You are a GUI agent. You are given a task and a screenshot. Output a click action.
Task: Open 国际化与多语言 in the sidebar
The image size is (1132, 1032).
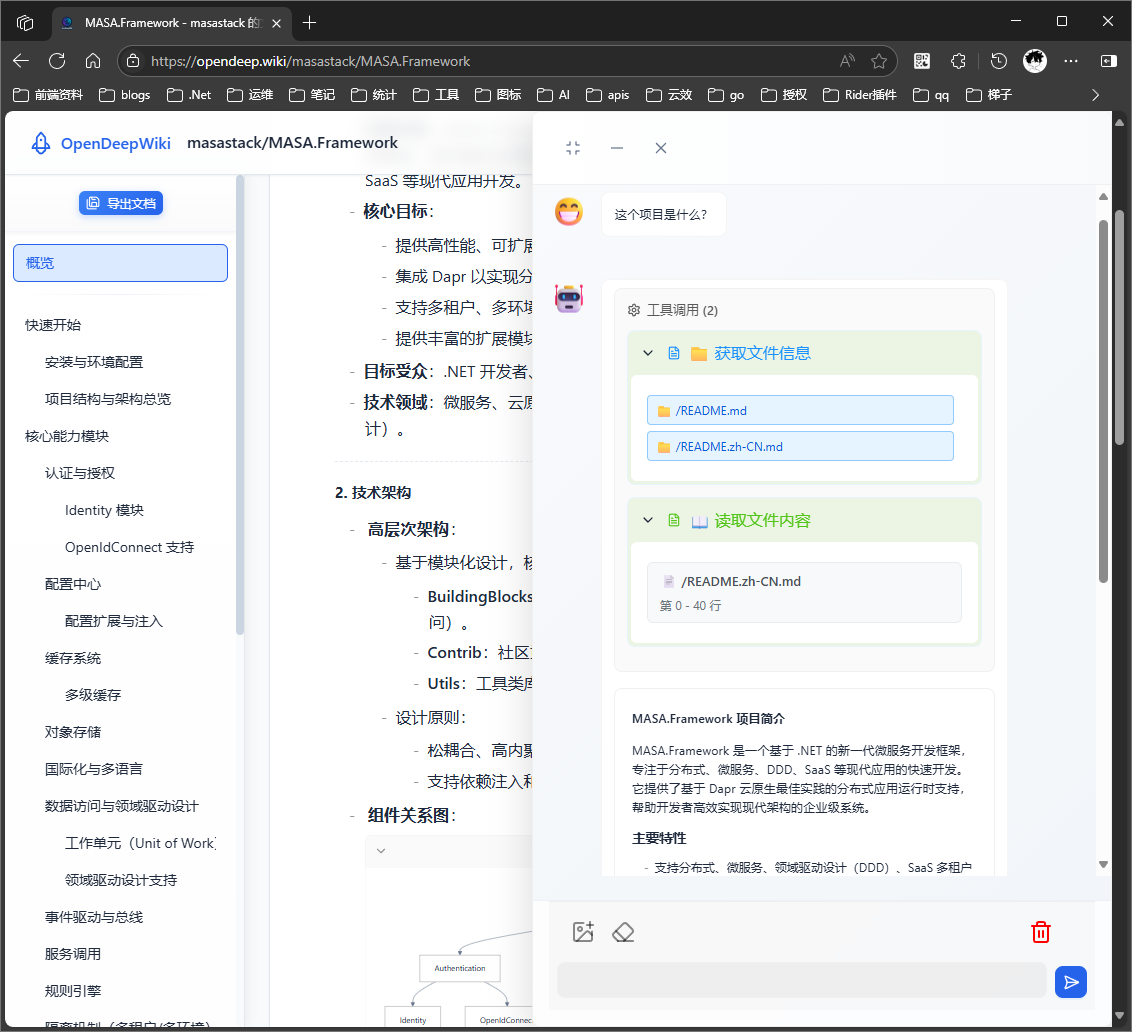pos(94,768)
